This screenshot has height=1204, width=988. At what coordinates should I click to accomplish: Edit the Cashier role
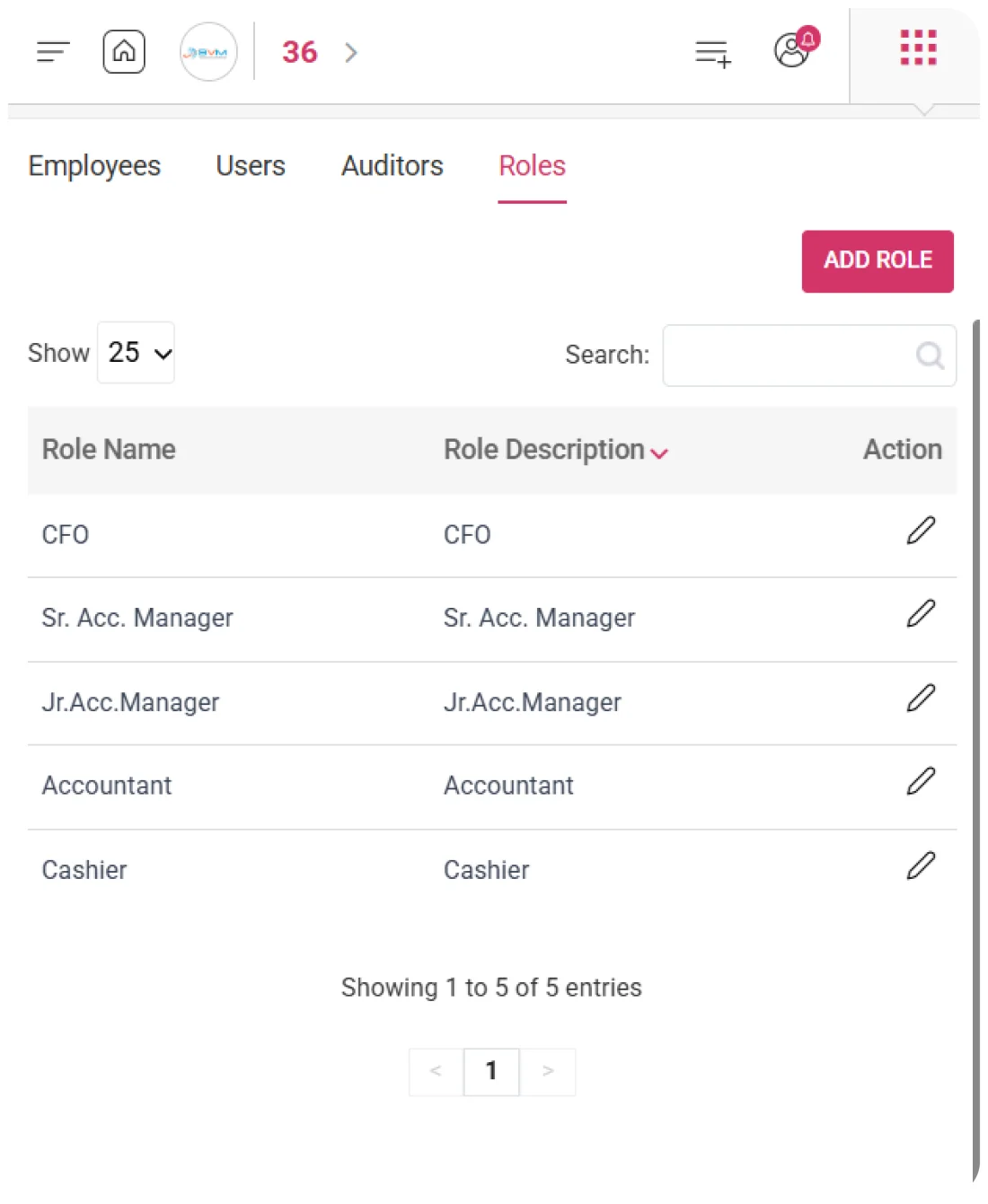pyautogui.click(x=921, y=866)
